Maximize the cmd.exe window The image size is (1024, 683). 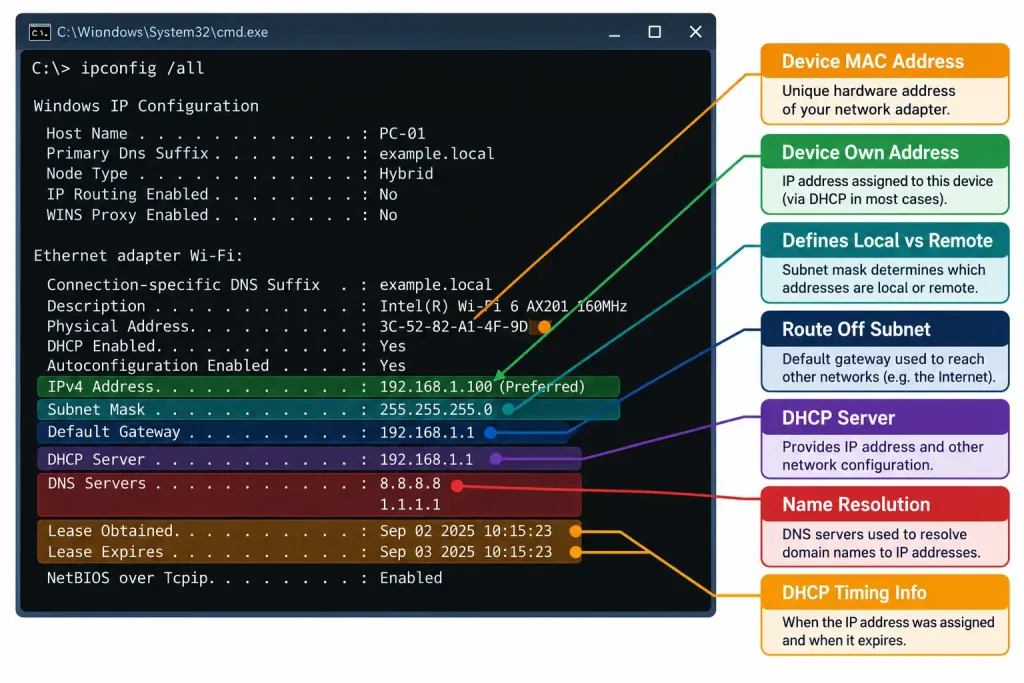click(x=654, y=32)
